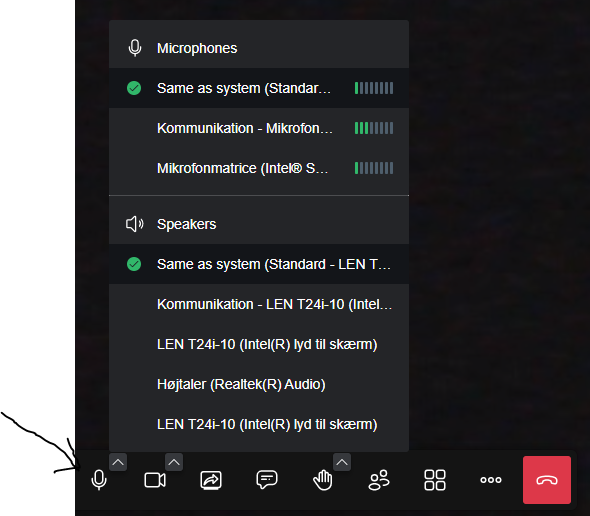
Task: Raise your hand with the hand icon
Action: 322,480
